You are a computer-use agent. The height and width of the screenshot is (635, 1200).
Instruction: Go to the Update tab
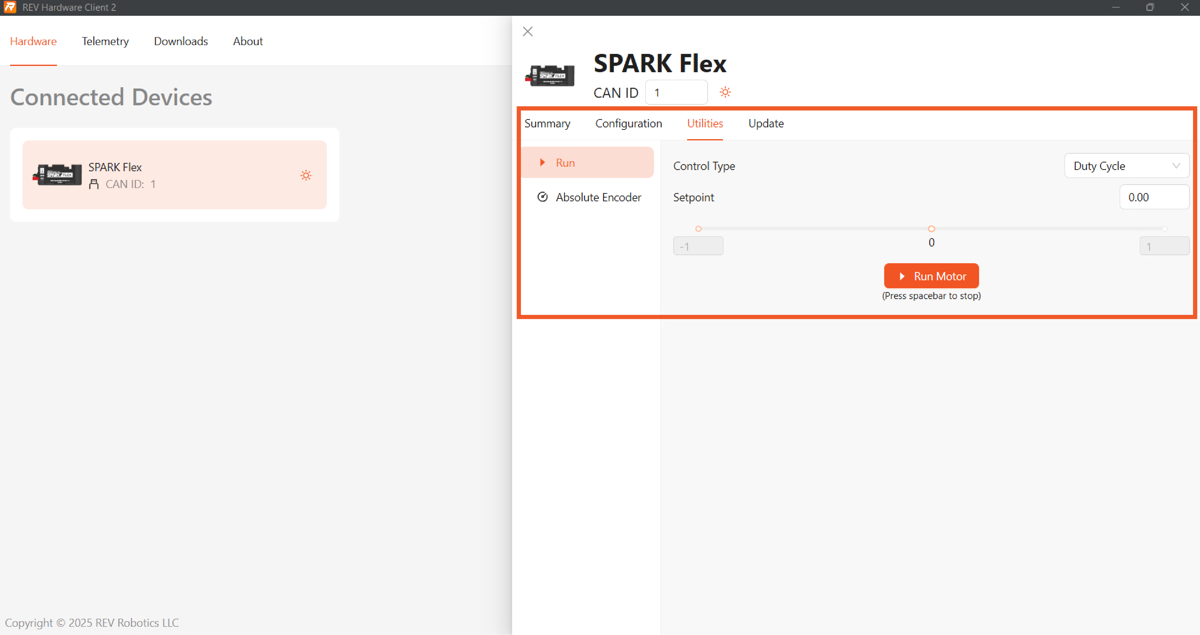tap(766, 124)
